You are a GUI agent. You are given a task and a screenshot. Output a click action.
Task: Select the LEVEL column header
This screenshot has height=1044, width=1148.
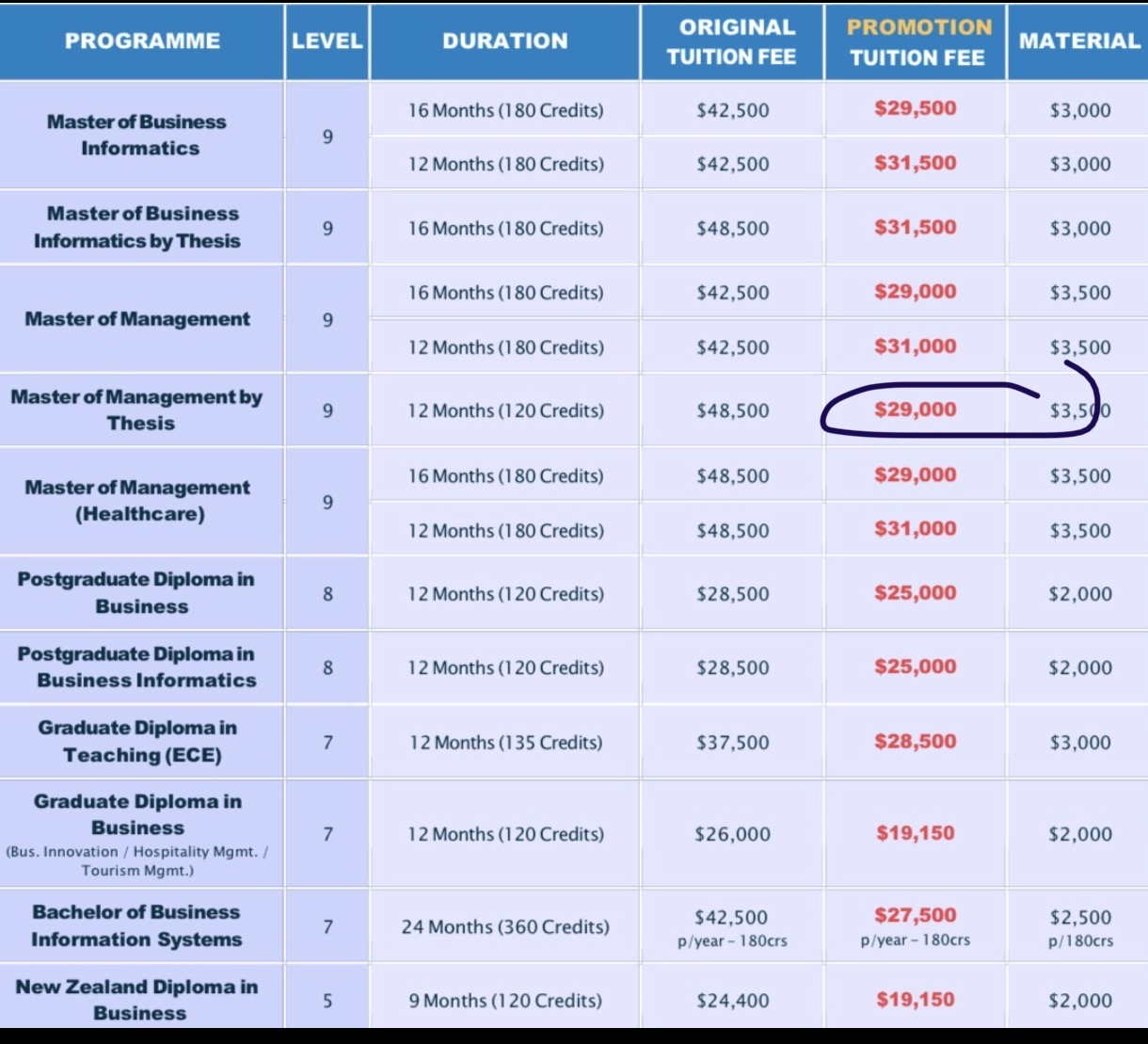(x=327, y=41)
